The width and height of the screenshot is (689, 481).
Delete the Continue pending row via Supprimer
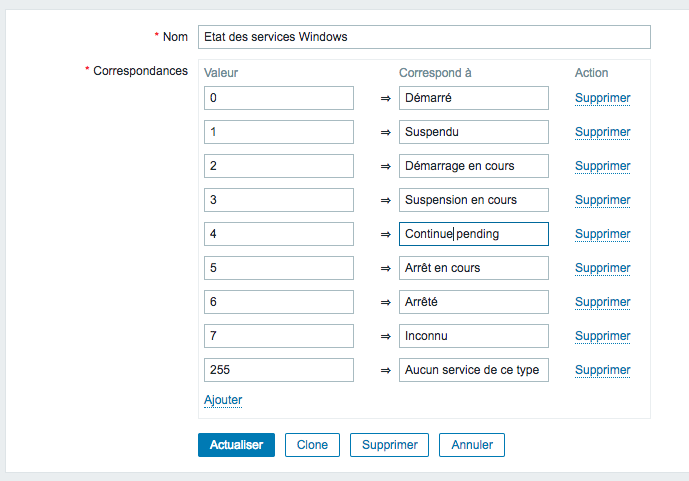[x=602, y=234]
